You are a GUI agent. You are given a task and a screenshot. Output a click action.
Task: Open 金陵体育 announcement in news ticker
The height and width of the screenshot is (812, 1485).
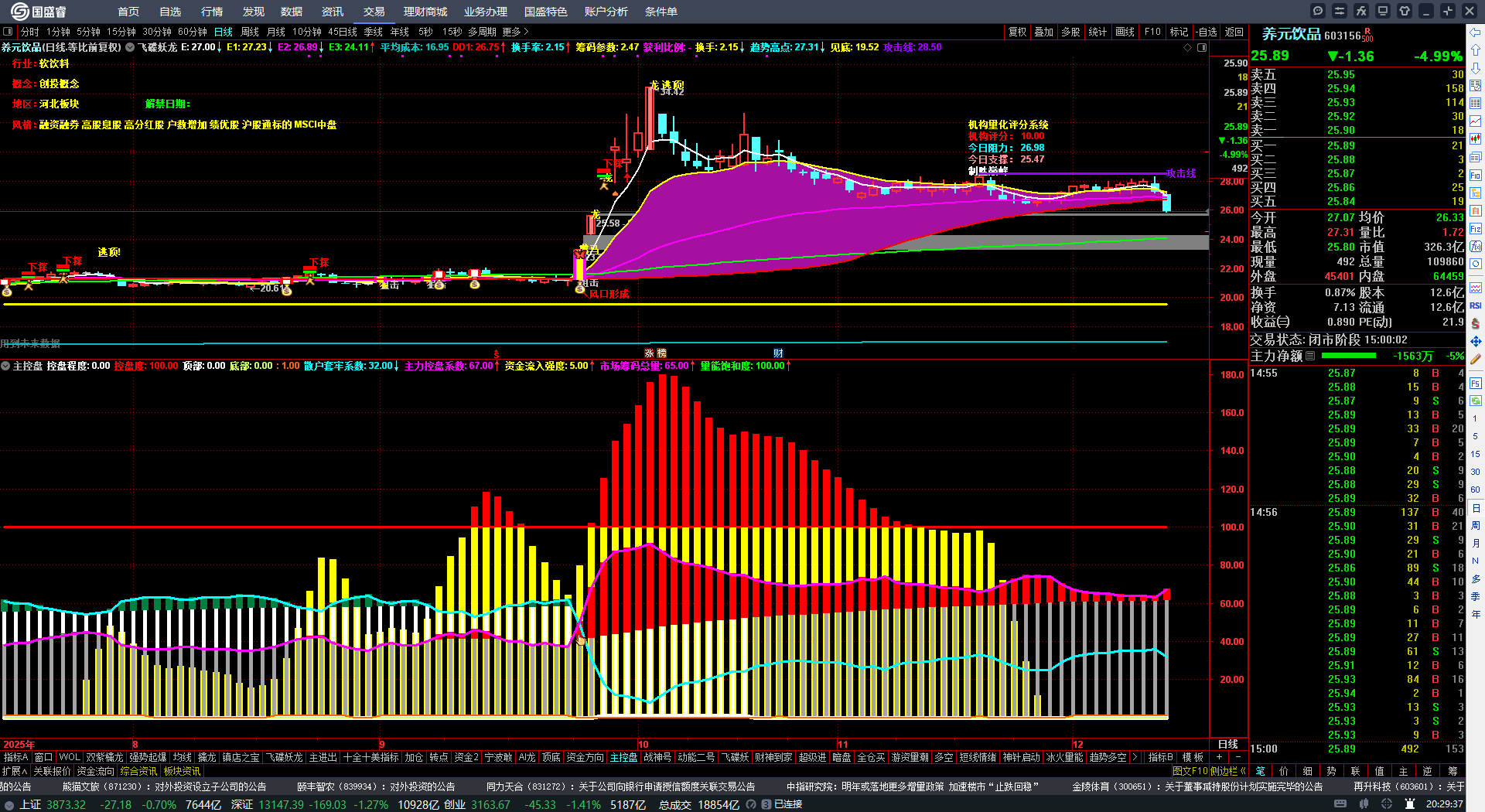tap(1197, 786)
